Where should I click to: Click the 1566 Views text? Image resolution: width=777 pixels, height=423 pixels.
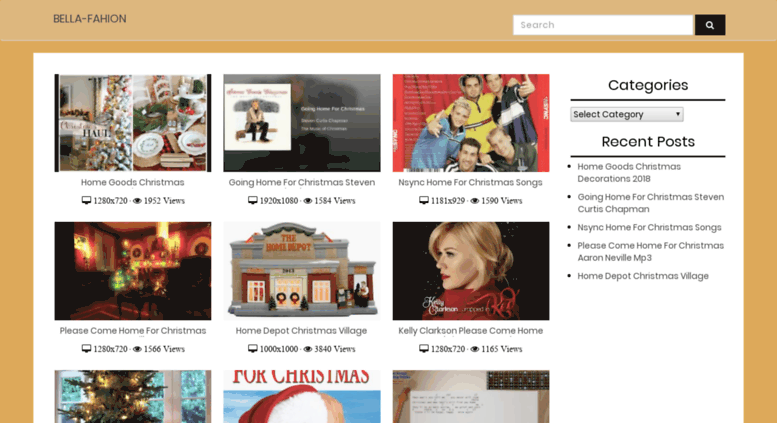coord(164,349)
